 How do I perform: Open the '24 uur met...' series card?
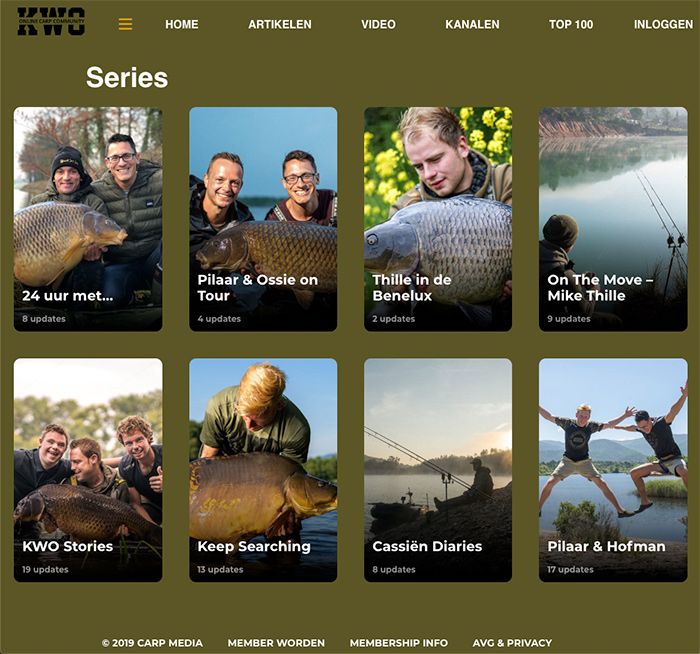[88, 219]
